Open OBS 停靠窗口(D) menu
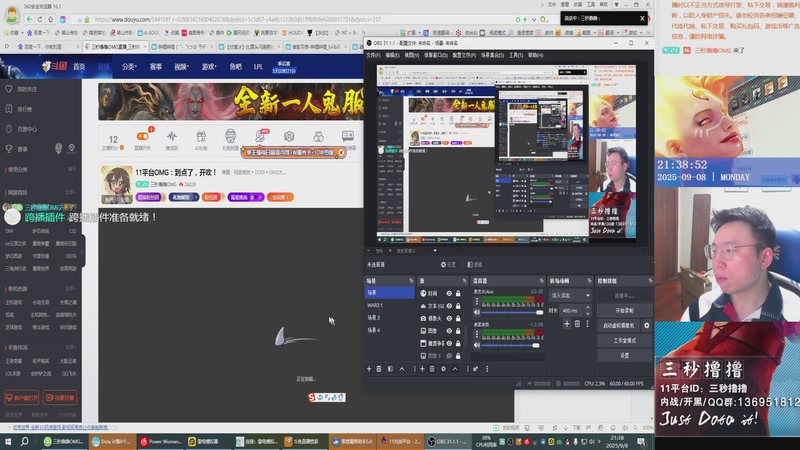Viewport: 800px width, 450px height. (x=436, y=55)
